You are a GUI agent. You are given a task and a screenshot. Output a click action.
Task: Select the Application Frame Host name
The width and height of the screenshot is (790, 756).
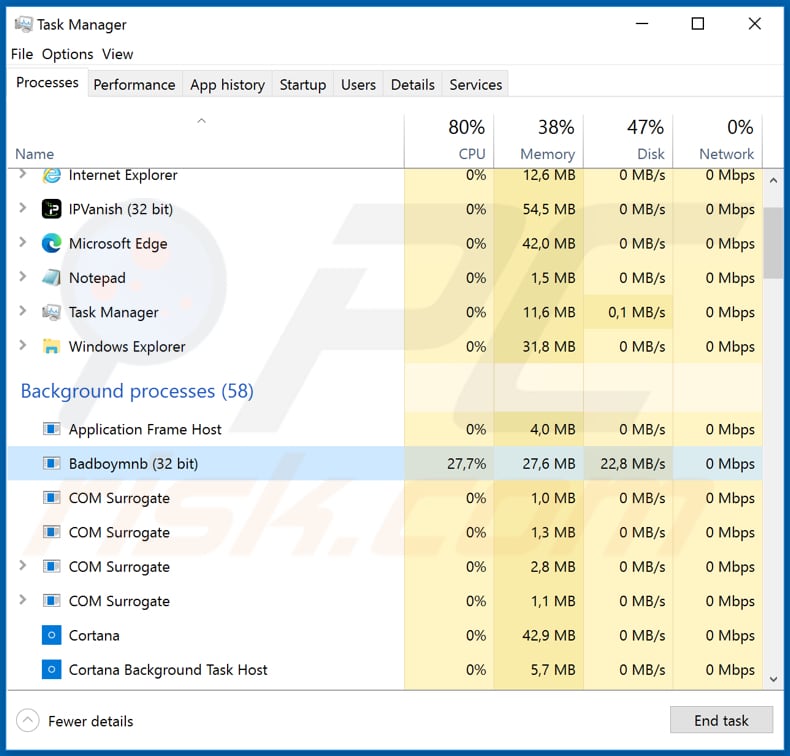coord(145,429)
